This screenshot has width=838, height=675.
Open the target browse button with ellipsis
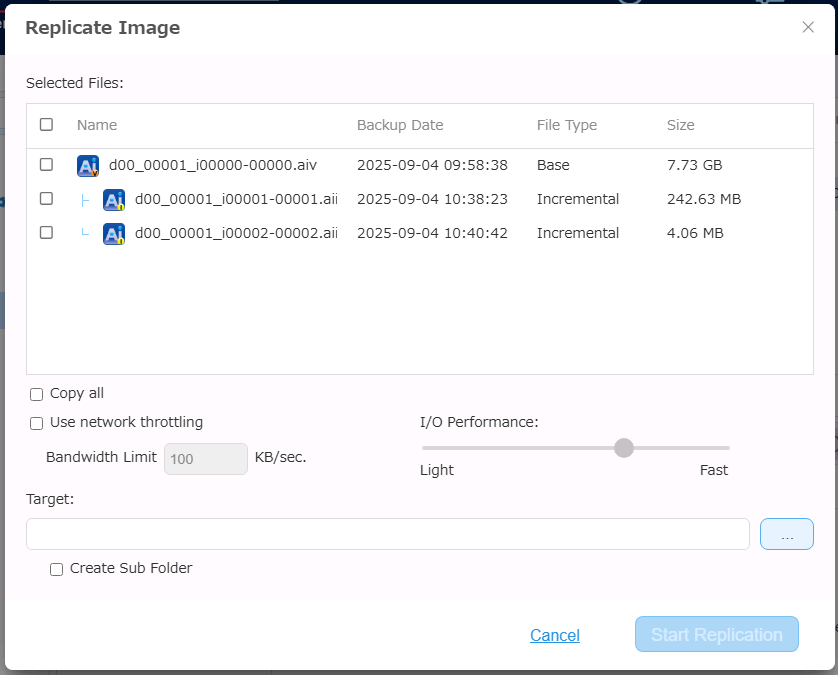click(x=786, y=534)
